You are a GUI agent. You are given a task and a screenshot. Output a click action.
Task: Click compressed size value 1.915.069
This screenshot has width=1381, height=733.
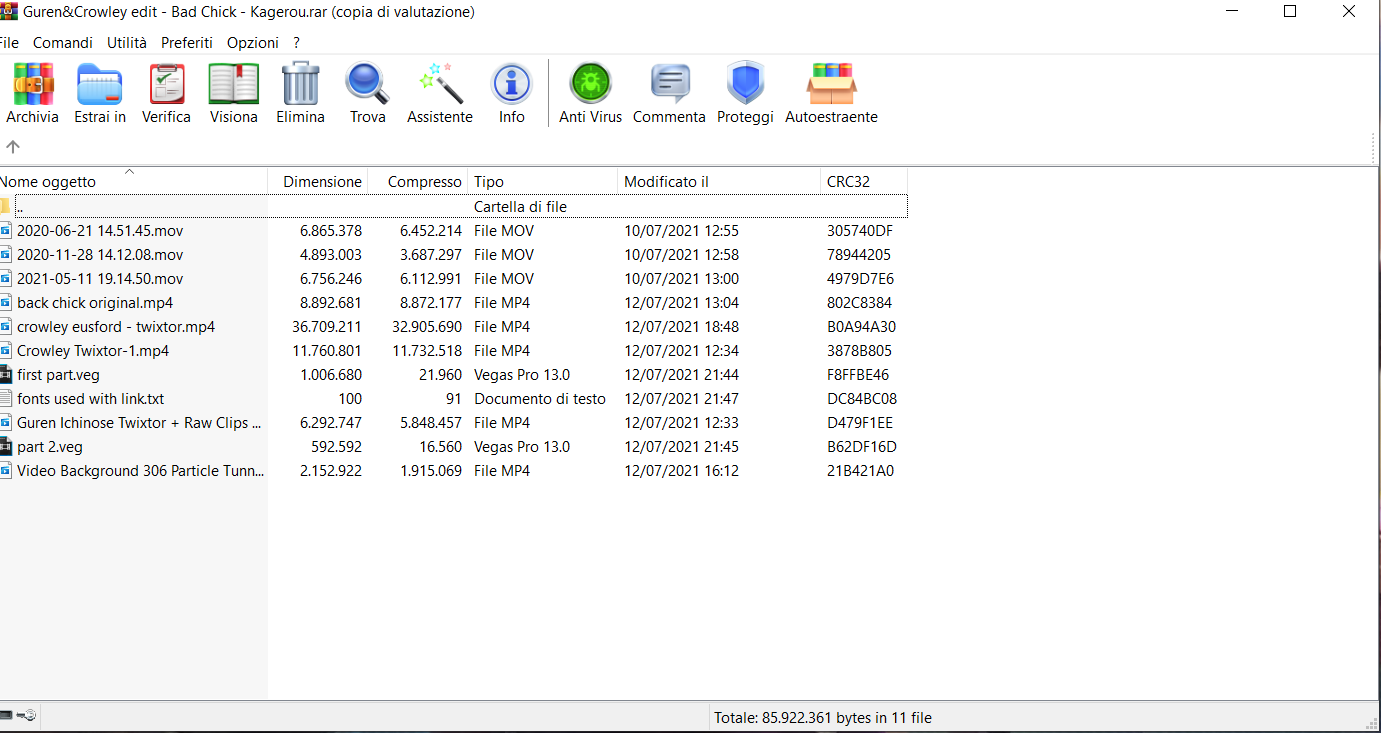(x=431, y=471)
